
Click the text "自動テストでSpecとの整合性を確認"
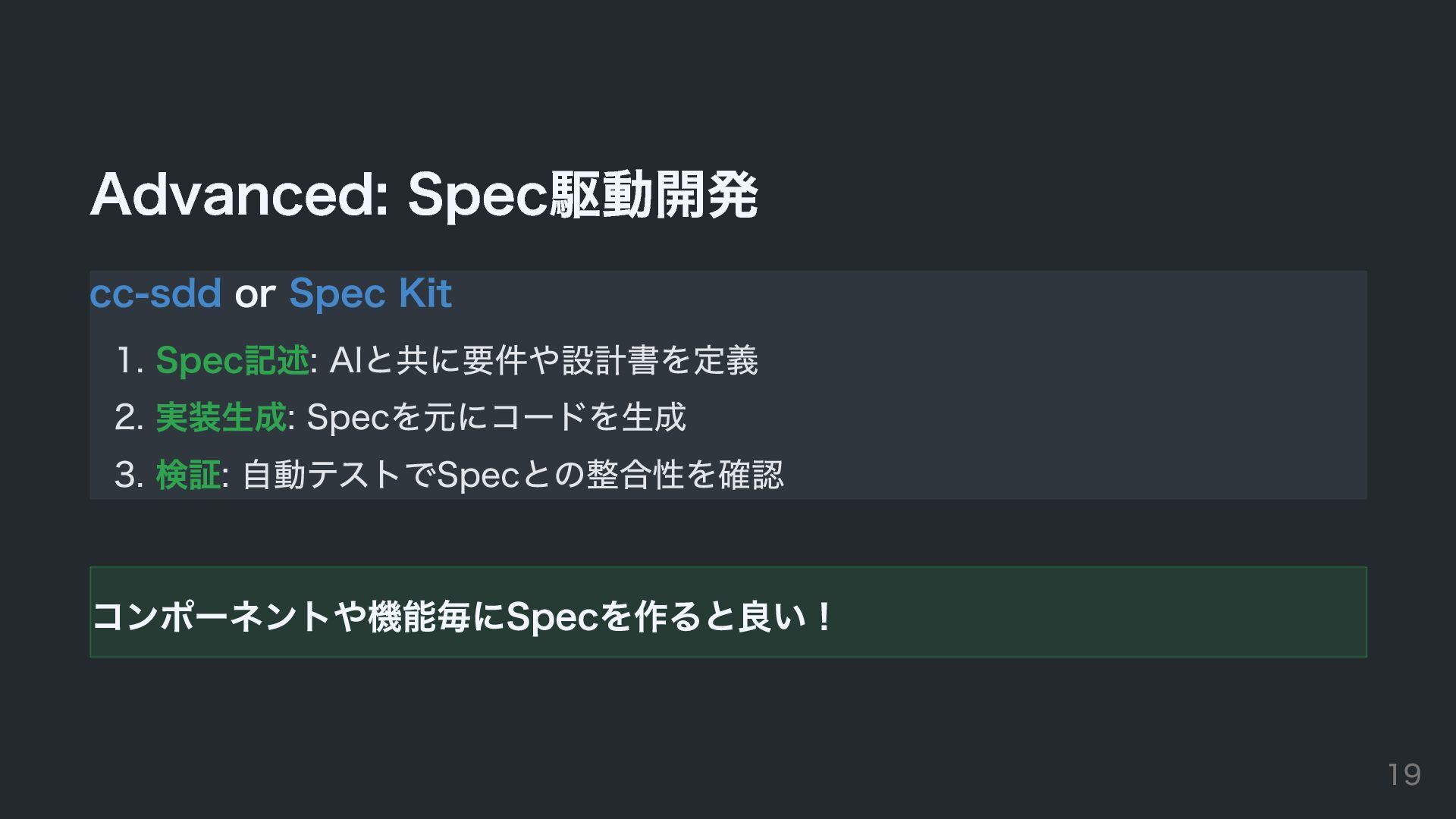pos(513,475)
